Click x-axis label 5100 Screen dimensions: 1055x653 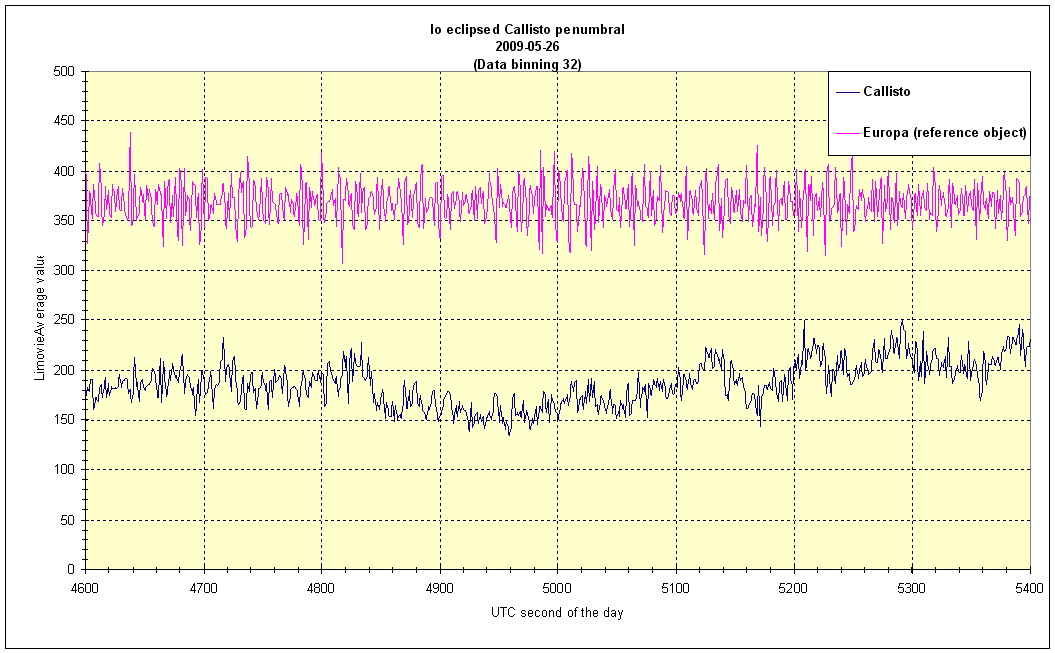[x=676, y=588]
